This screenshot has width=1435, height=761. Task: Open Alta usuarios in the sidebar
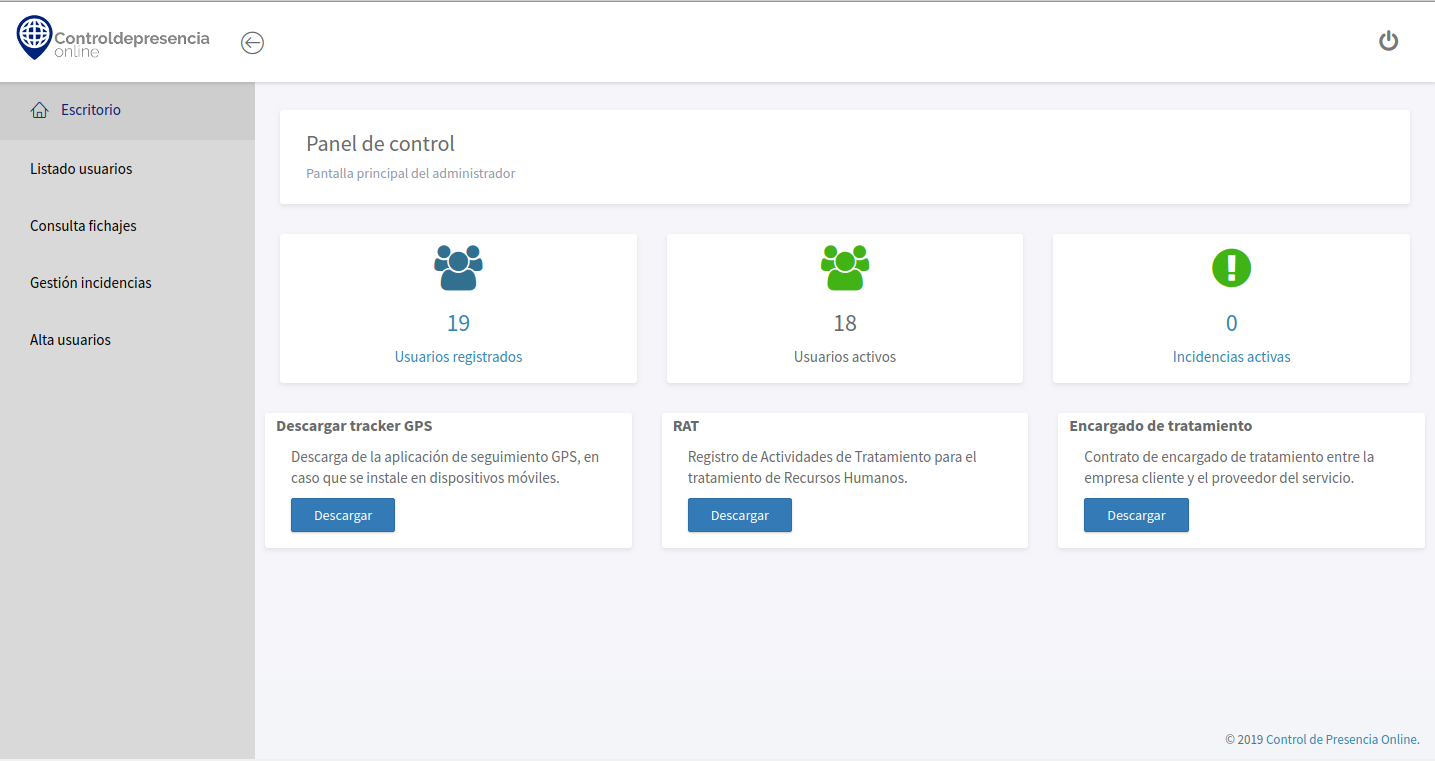point(70,339)
